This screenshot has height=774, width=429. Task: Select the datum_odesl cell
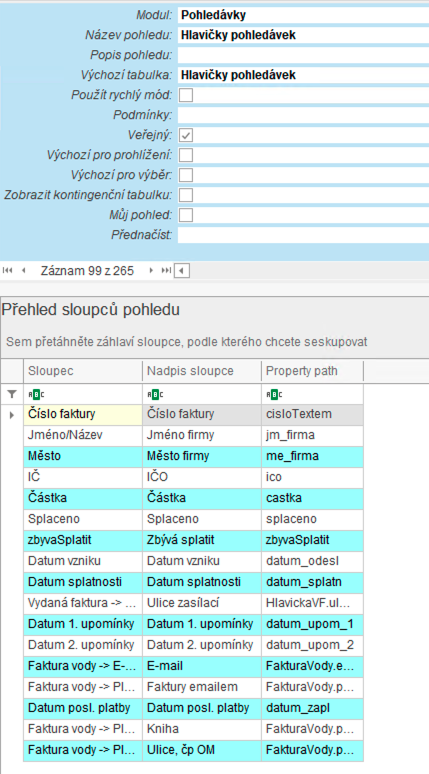click(x=312, y=562)
